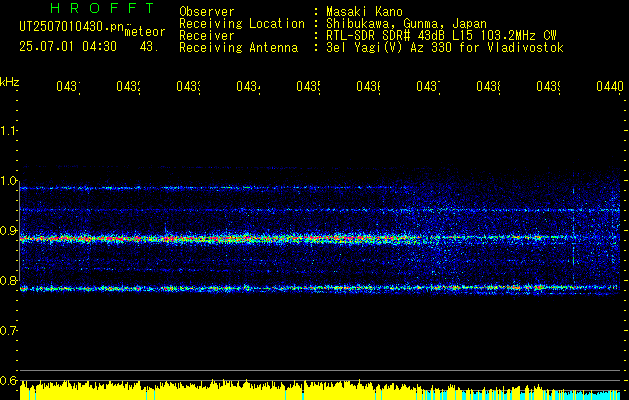The height and width of the screenshot is (400, 629).
Task: Click the Receiver label
Action: point(207,36)
